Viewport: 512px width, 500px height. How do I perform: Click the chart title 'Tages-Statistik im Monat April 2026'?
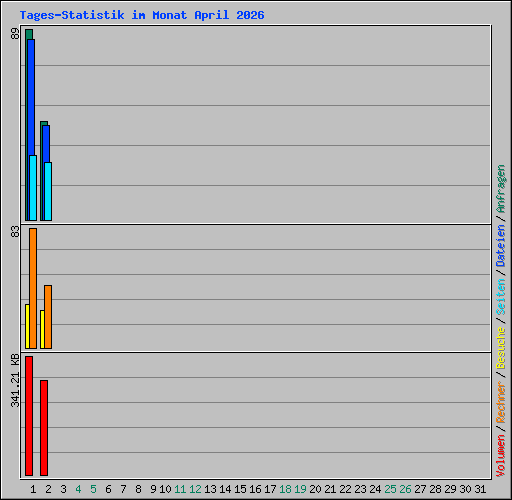142,15
